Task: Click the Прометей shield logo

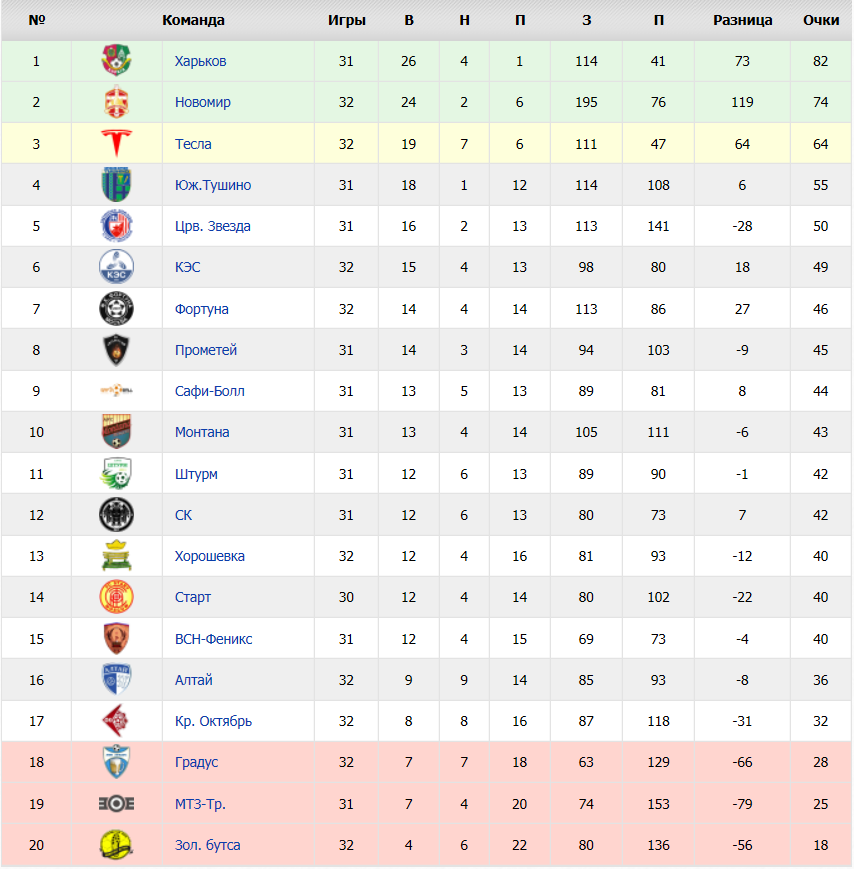Action: [116, 350]
